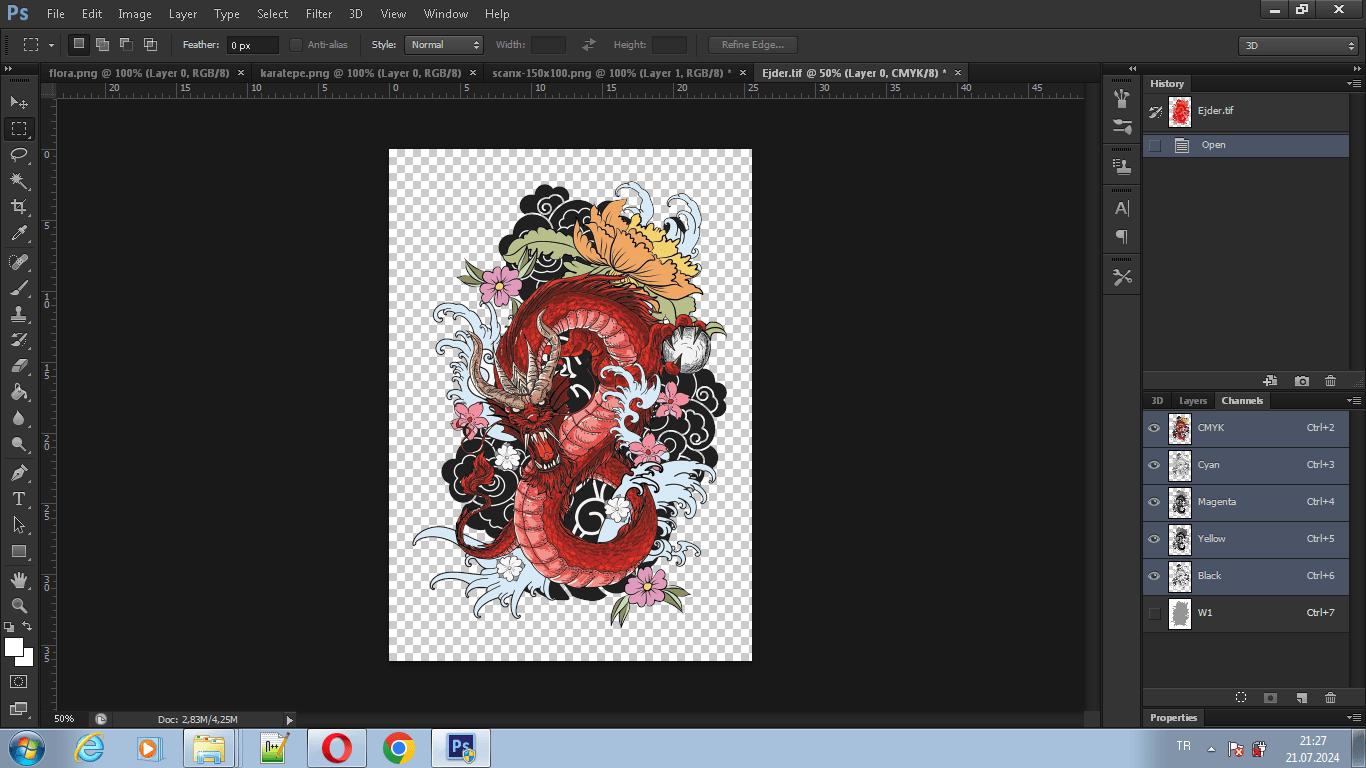
Task: Create new snapshot in History panel
Action: 1301,381
